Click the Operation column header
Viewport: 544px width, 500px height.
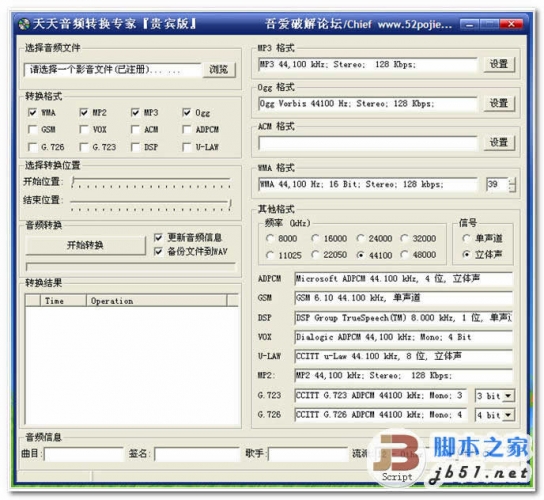point(156,301)
